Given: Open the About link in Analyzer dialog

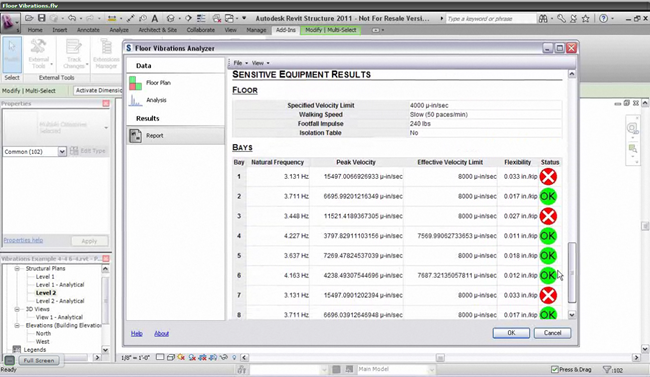Looking at the screenshot, I should (161, 333).
